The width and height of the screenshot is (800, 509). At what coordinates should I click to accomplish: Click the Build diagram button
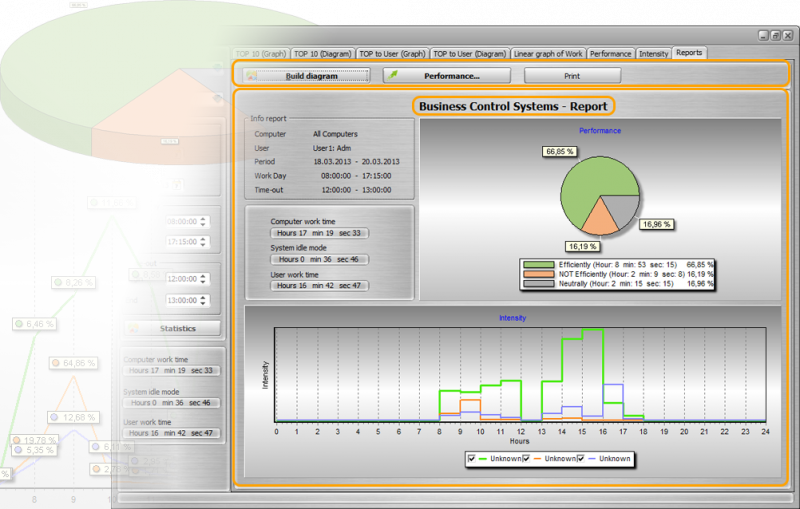(x=306, y=76)
